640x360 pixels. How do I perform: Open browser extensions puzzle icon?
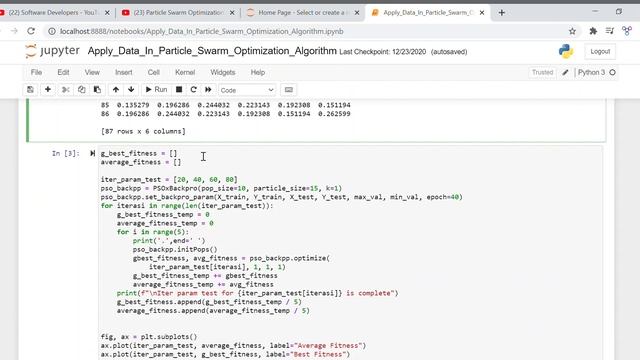pos(593,31)
